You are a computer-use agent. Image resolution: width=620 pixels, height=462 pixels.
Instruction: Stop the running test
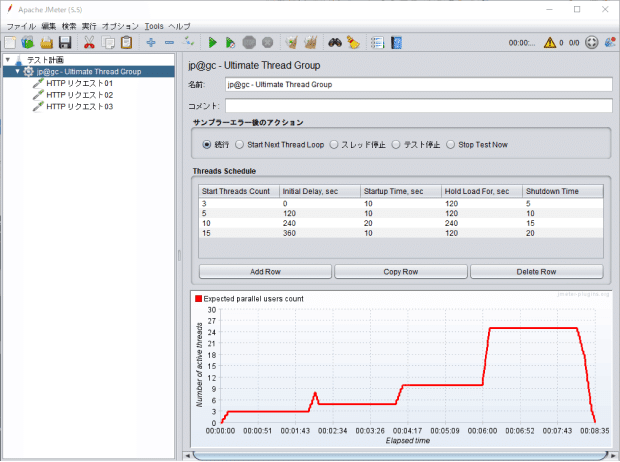pyautogui.click(x=249, y=42)
